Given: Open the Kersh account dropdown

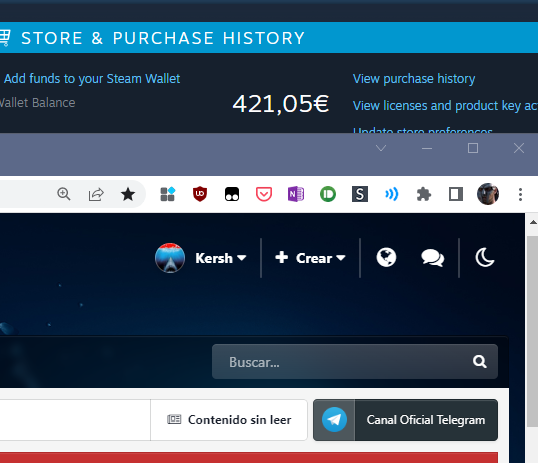Looking at the screenshot, I should tap(221, 258).
